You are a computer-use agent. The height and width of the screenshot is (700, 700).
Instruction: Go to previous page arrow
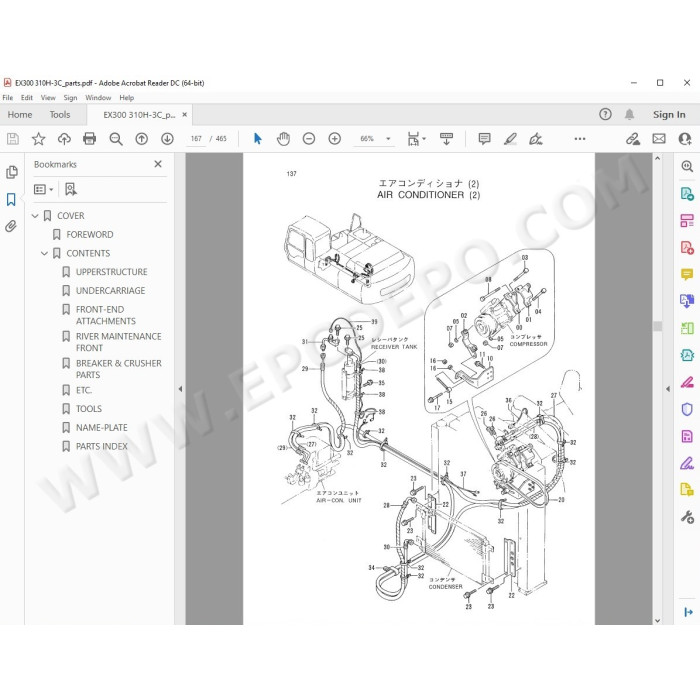point(142,139)
